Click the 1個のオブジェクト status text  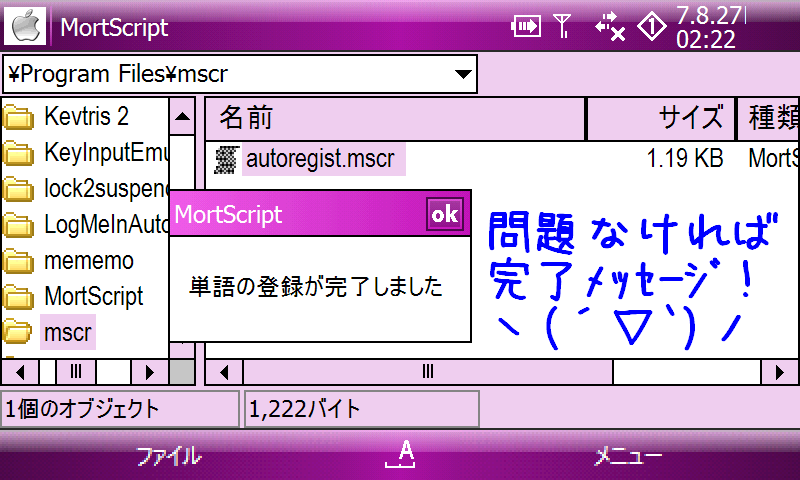(x=82, y=409)
